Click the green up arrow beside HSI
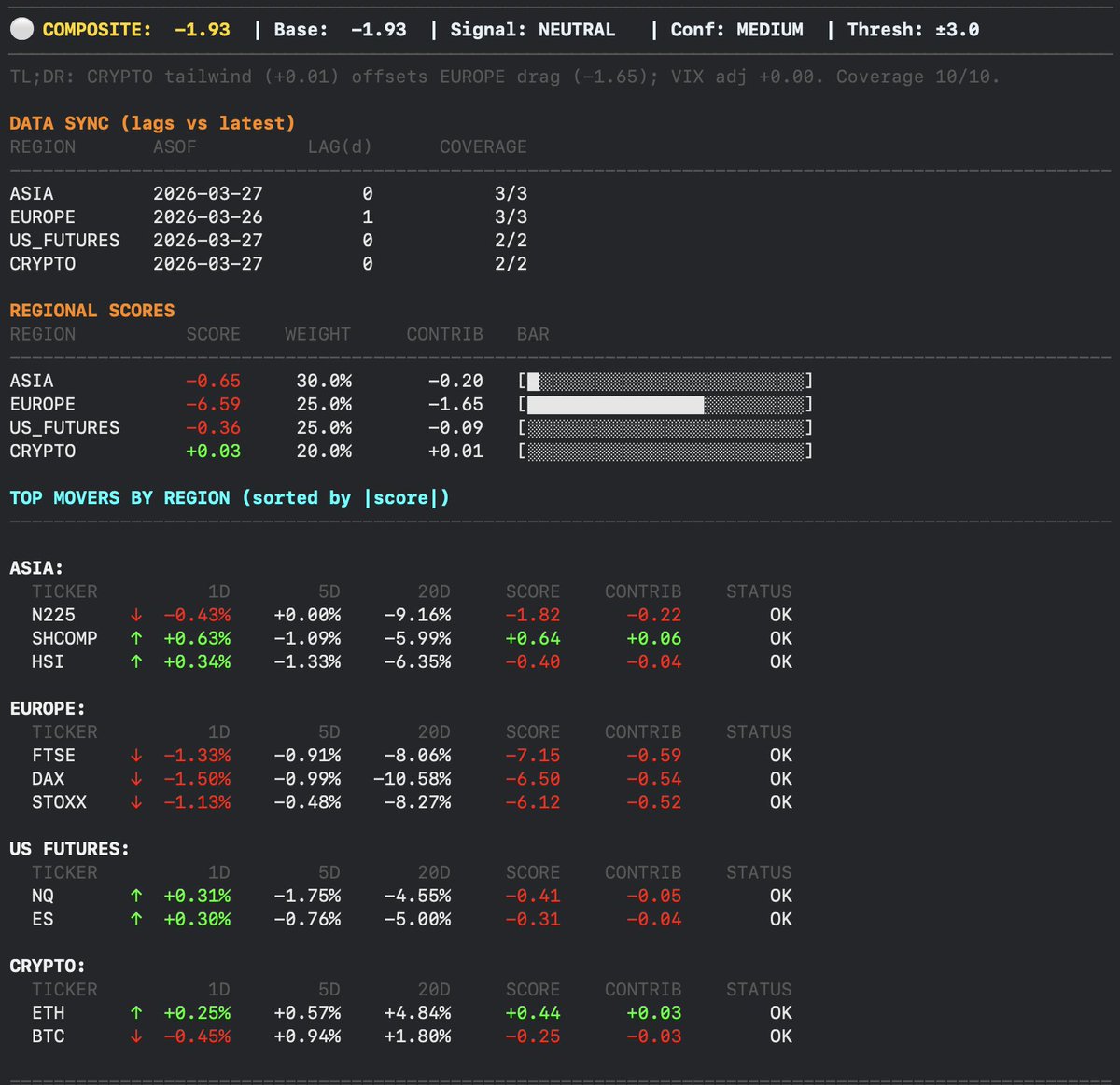Image resolution: width=1120 pixels, height=1085 pixels. [136, 662]
